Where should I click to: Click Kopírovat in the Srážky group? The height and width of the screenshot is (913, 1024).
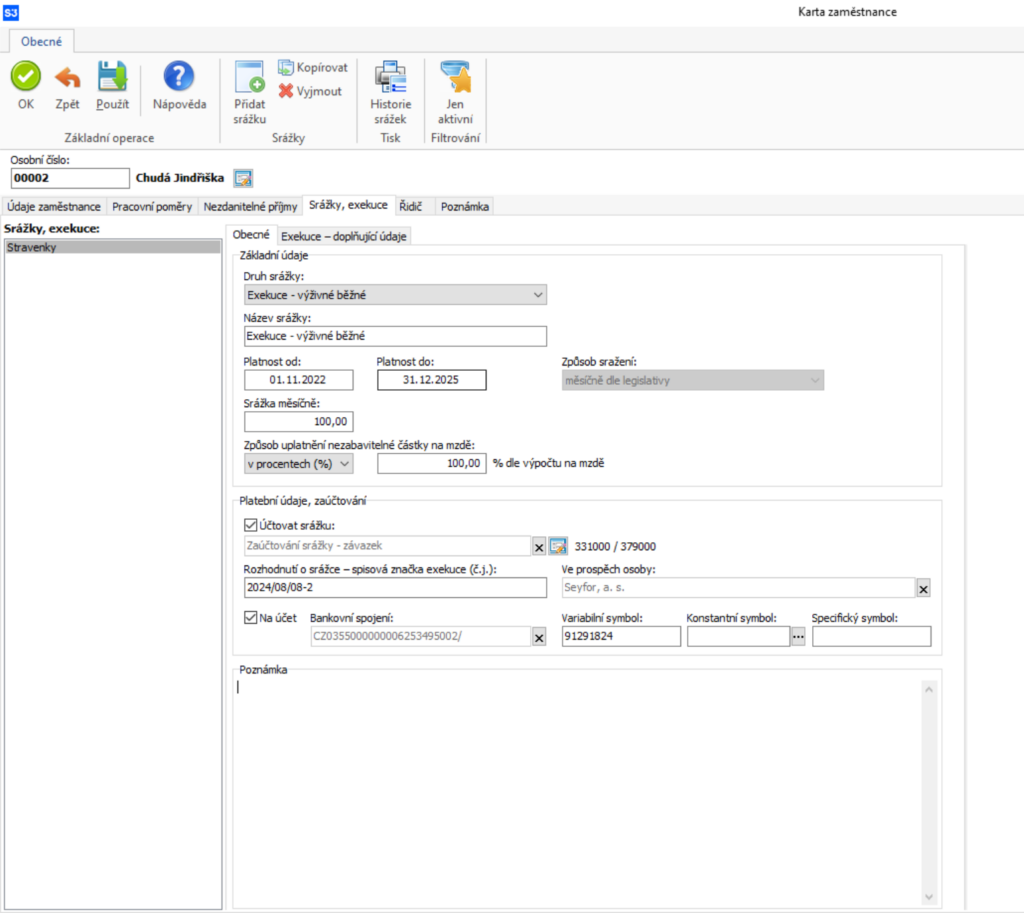312,67
